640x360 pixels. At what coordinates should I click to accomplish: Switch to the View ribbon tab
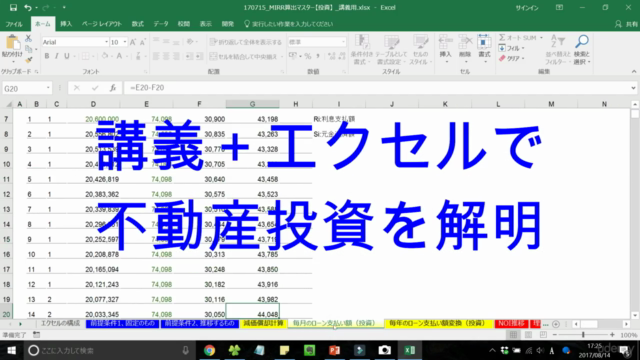pyautogui.click(x=205, y=24)
